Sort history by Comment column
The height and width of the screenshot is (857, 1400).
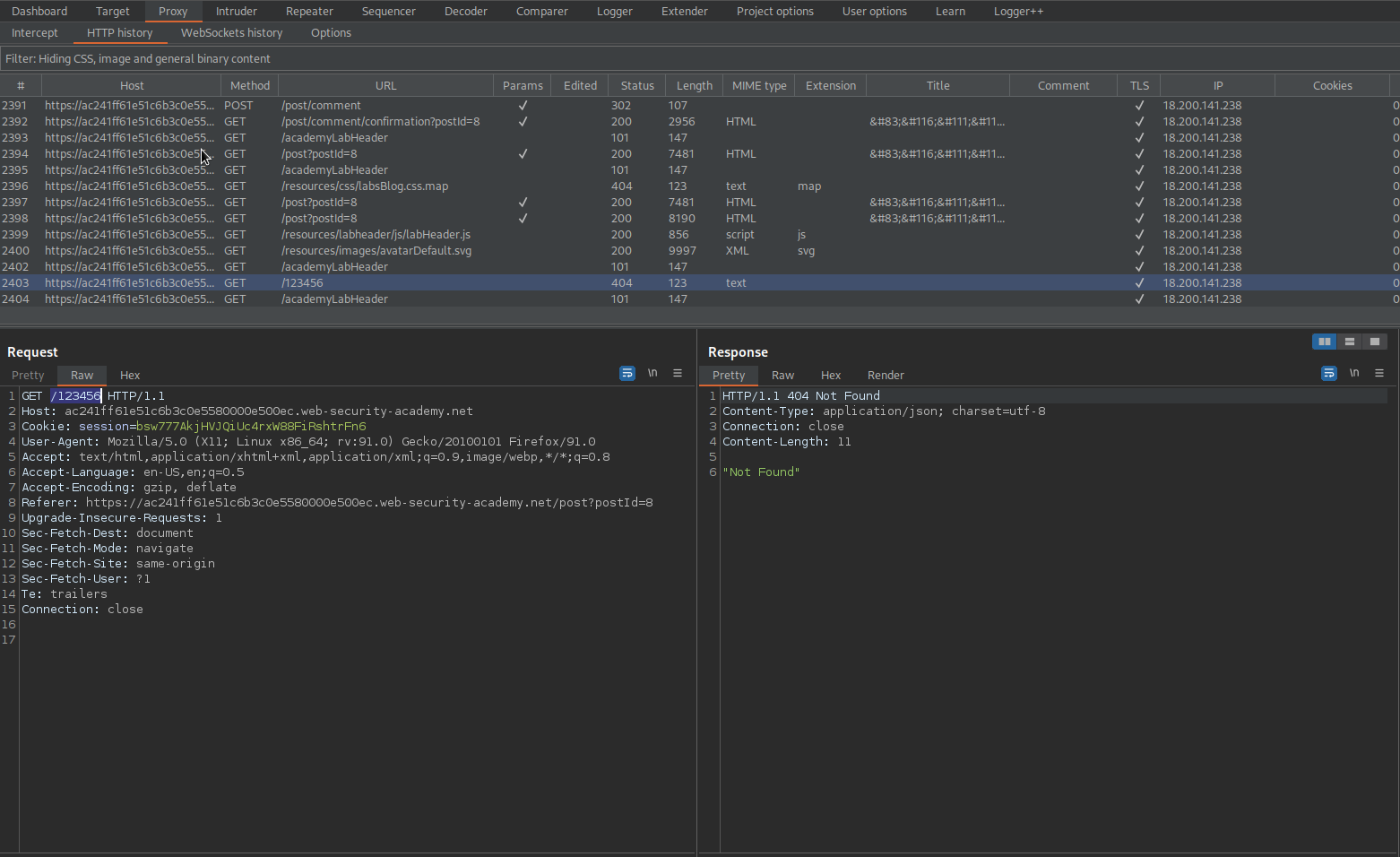pyautogui.click(x=1064, y=85)
